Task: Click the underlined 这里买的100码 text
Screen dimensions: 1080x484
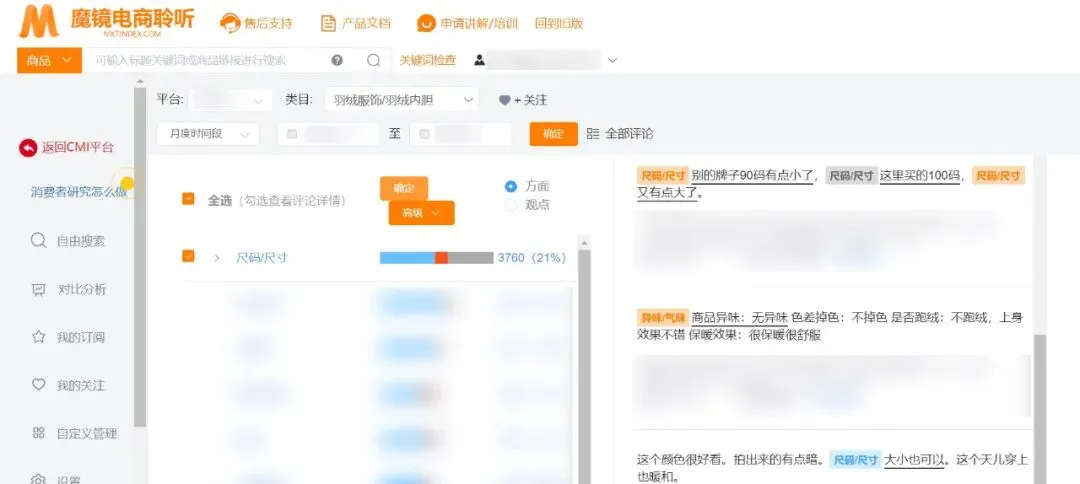Action: pos(920,176)
